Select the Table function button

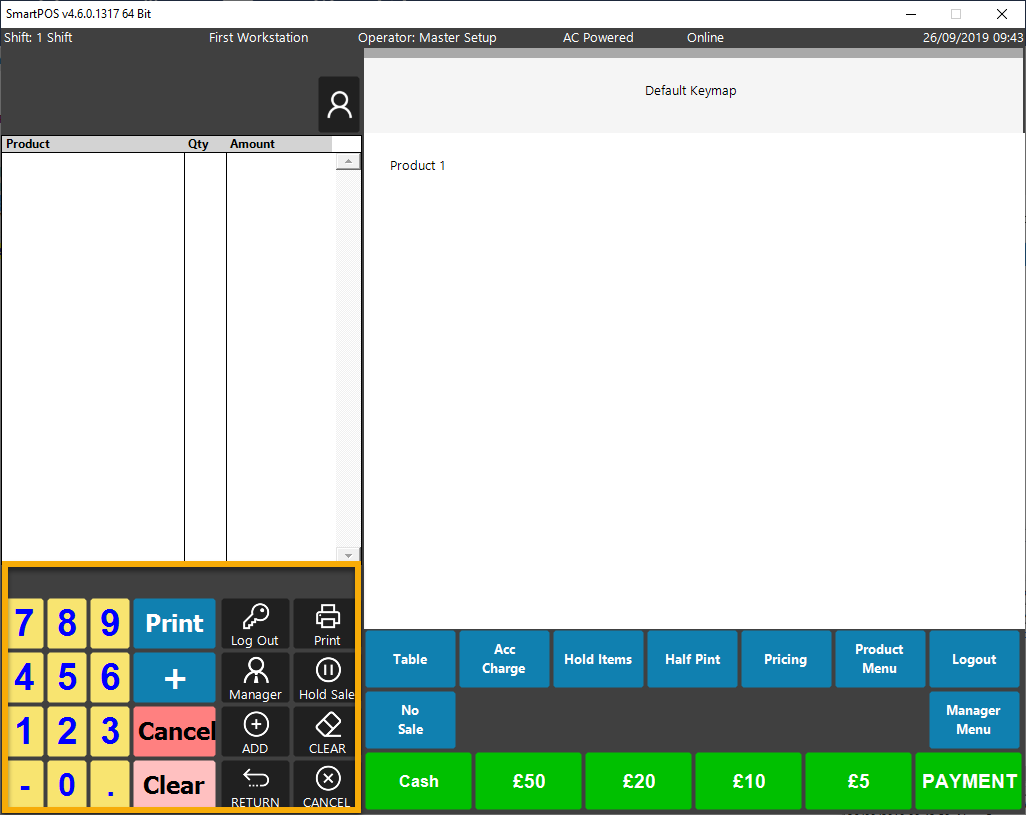click(x=410, y=659)
